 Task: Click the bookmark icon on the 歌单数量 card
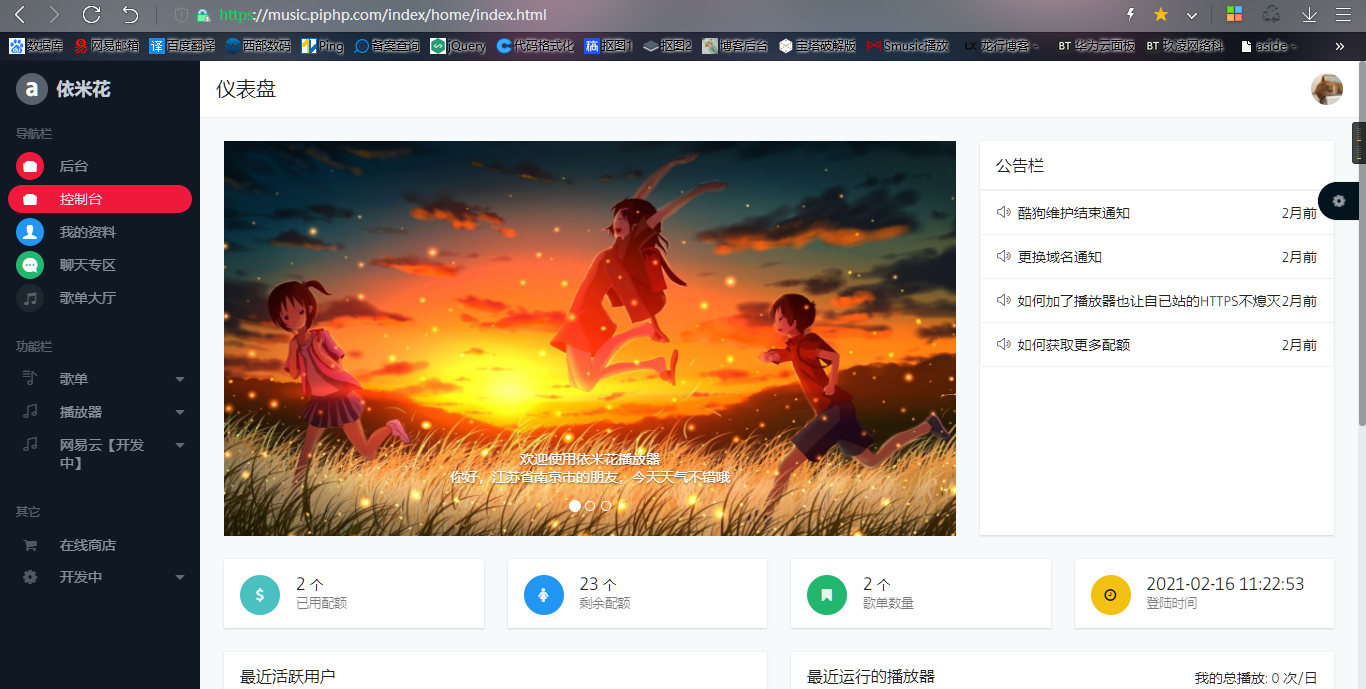click(x=827, y=594)
